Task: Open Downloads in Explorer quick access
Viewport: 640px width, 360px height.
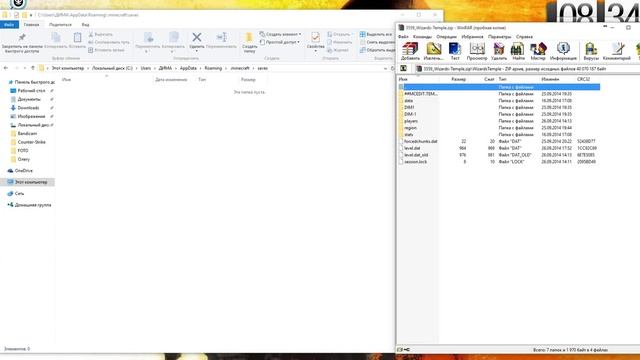Action: coord(28,108)
